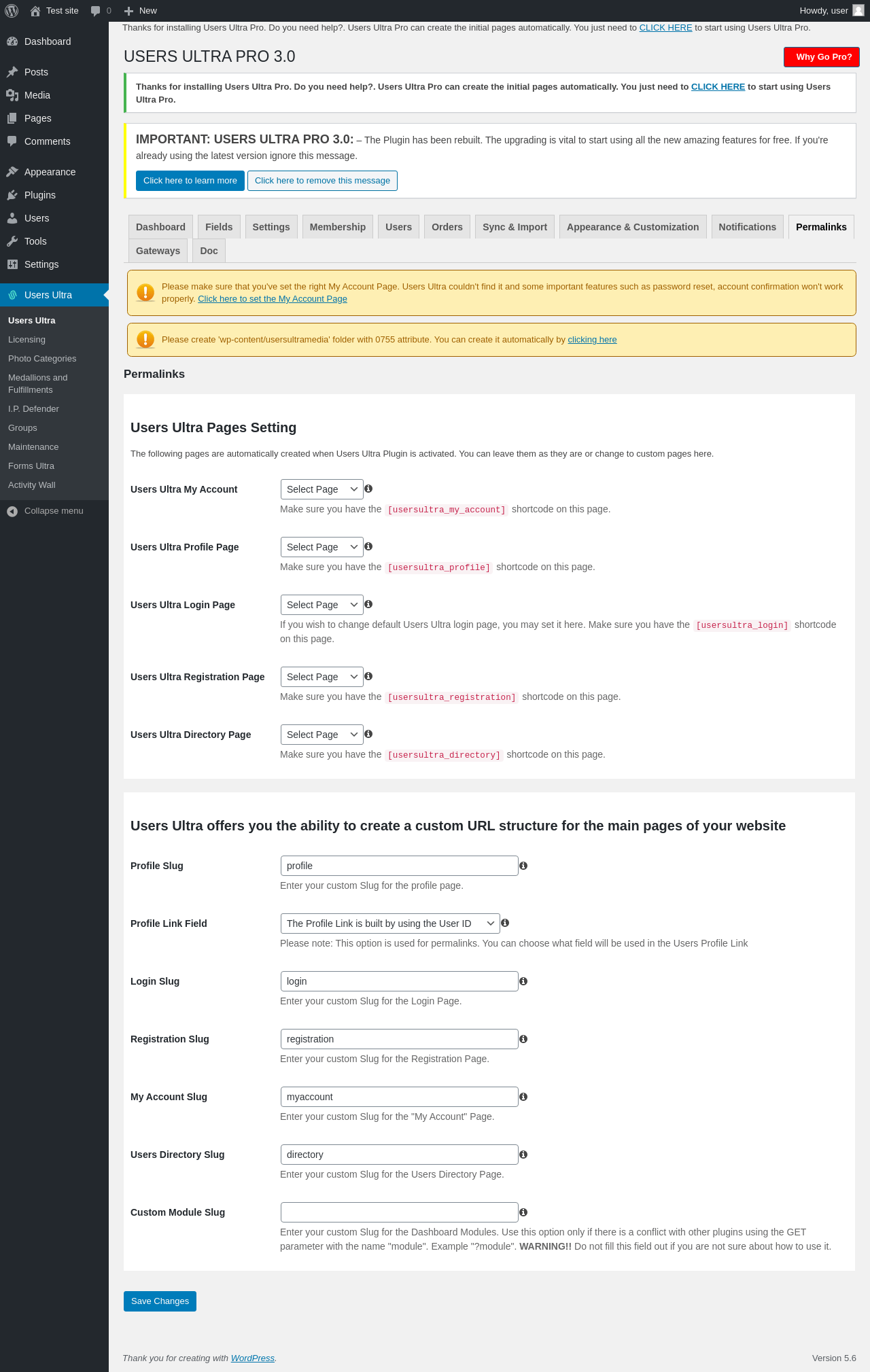The image size is (870, 1372).
Task: Follow the 'clicking here' folder creation link
Action: (592, 340)
